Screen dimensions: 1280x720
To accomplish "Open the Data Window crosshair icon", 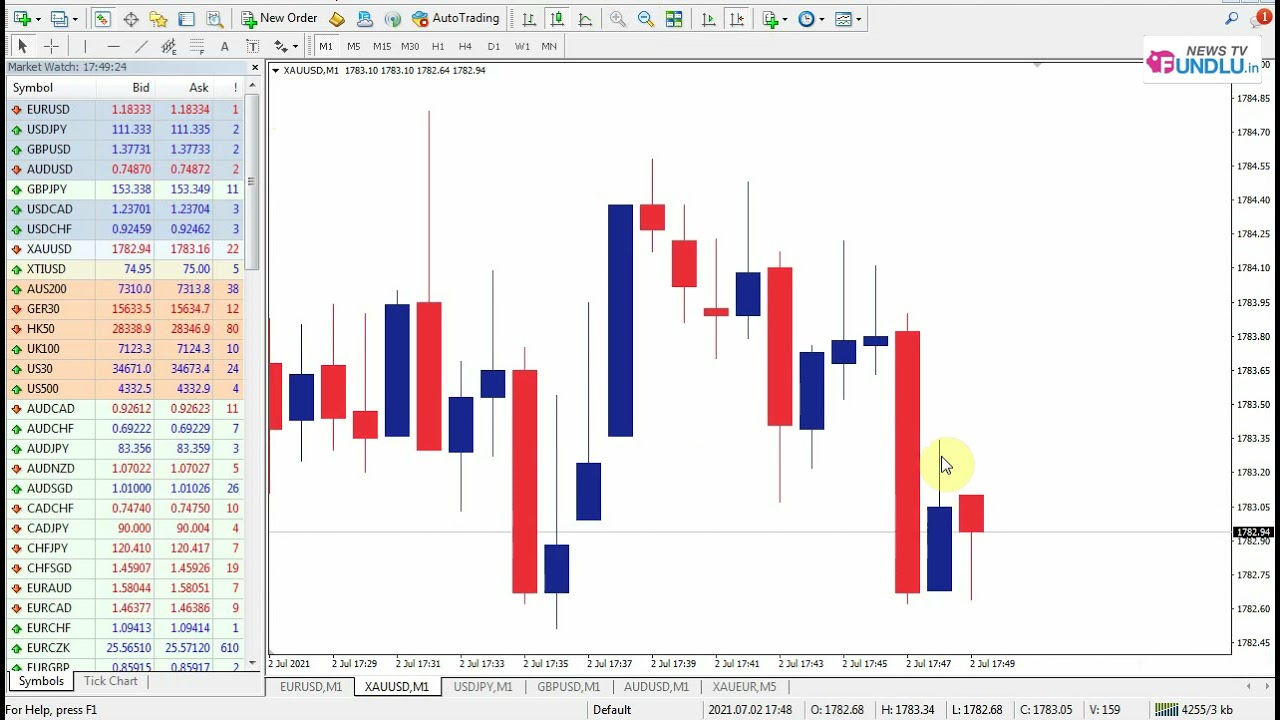I will 131,18.
